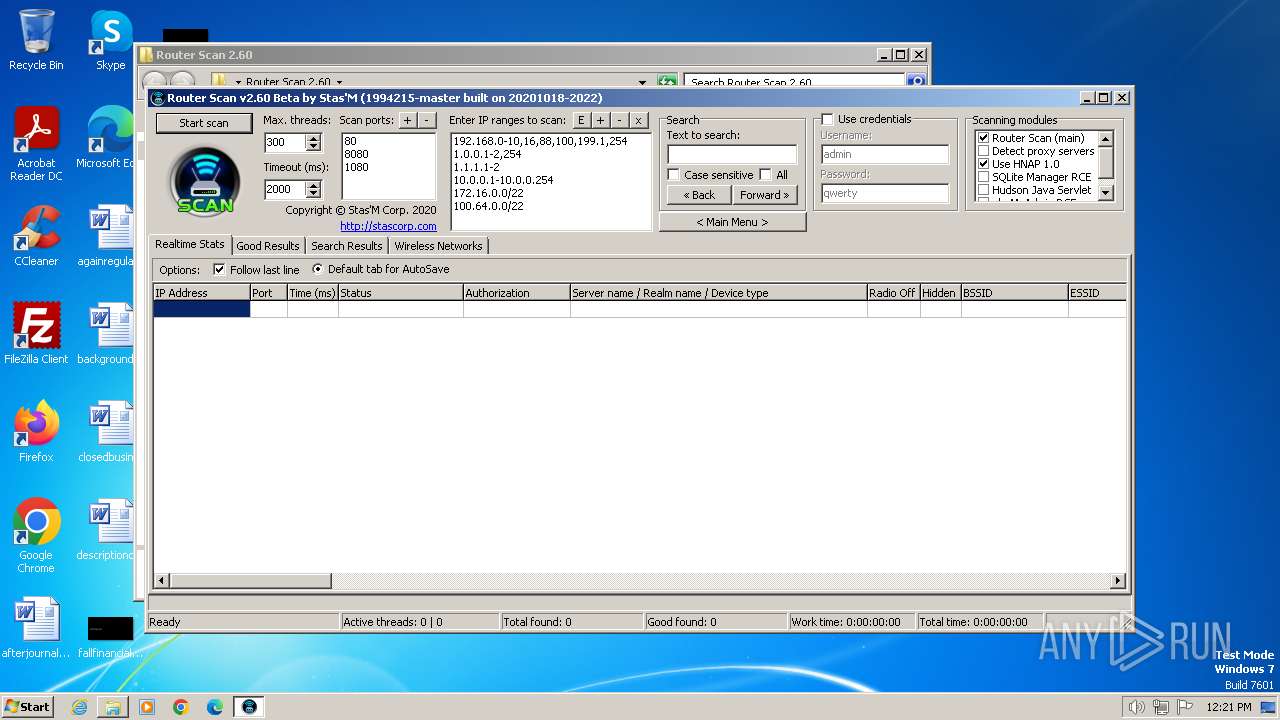Switch to Good Results tab
This screenshot has height=720, width=1280.
[x=268, y=246]
